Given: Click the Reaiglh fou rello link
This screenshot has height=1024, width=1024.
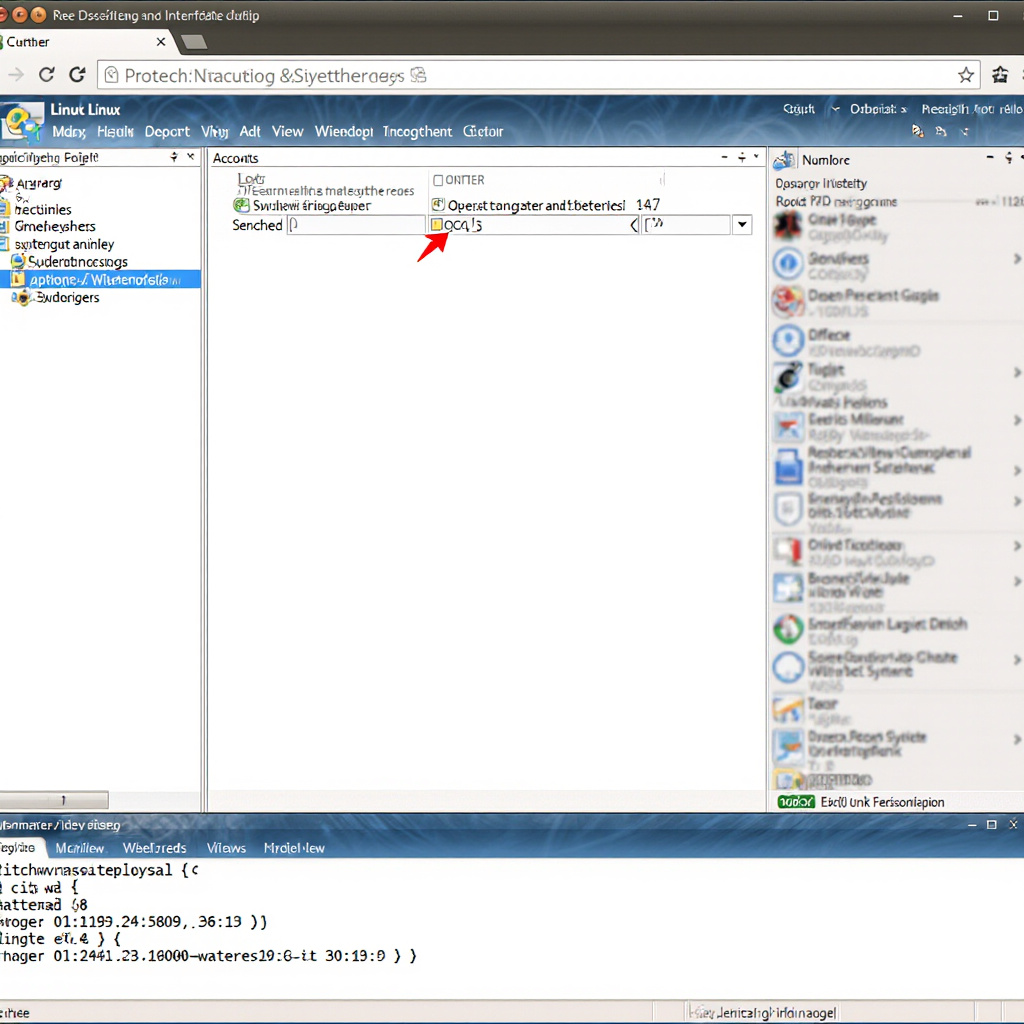Looking at the screenshot, I should [x=972, y=109].
